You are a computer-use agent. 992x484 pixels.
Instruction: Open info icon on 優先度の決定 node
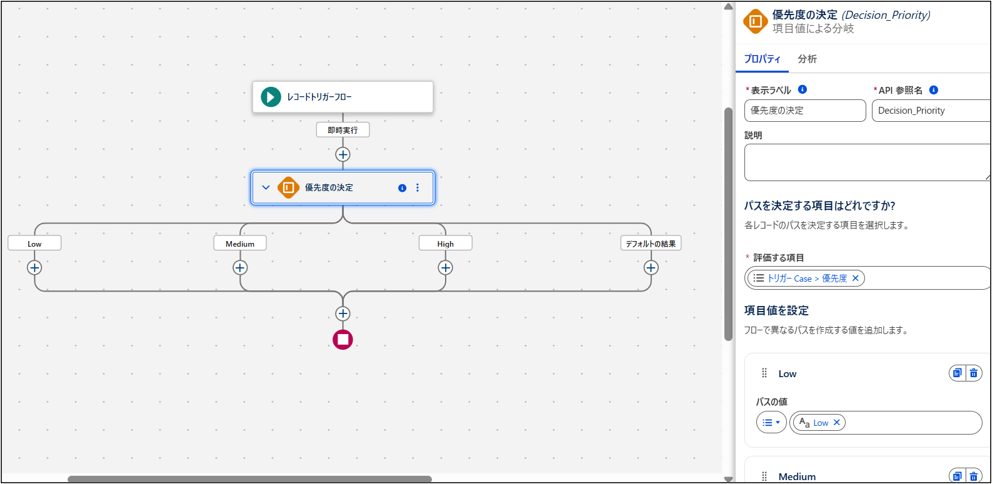402,188
